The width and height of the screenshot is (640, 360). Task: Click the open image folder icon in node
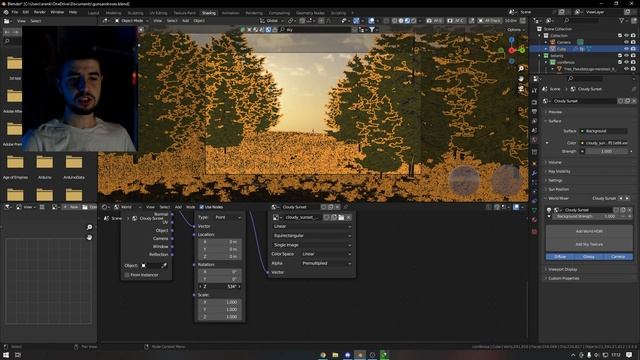pos(341,217)
